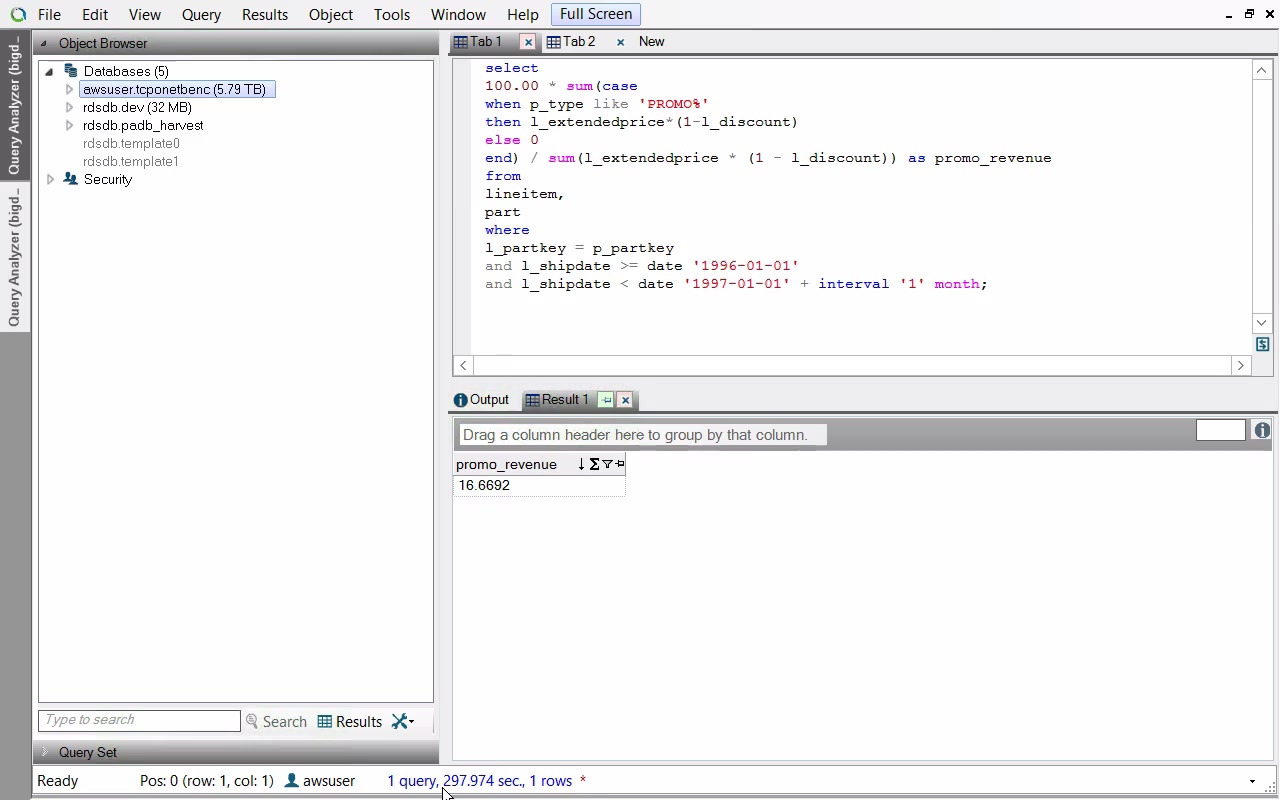
Task: Open the search tools wrench dropdown
Action: click(403, 721)
